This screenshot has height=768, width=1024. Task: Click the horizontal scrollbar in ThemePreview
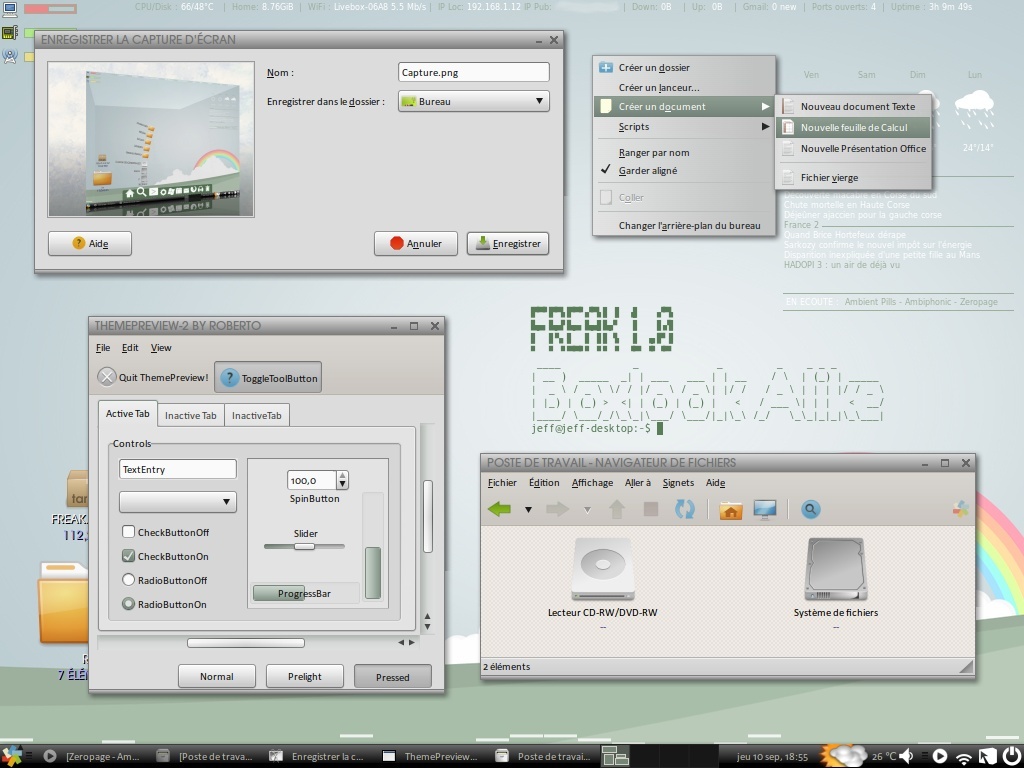click(246, 643)
